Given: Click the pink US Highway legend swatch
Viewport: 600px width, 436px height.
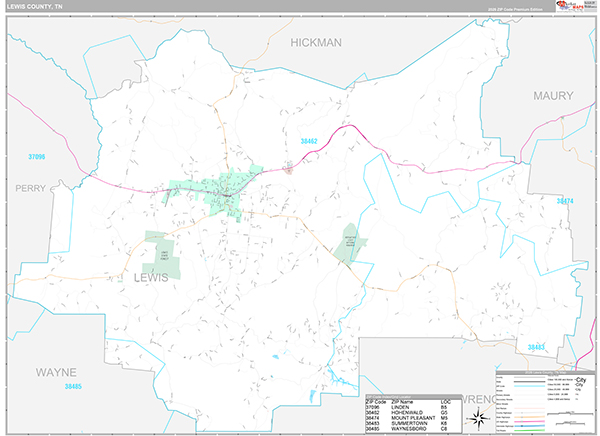Looking at the screenshot, I should (x=530, y=421).
